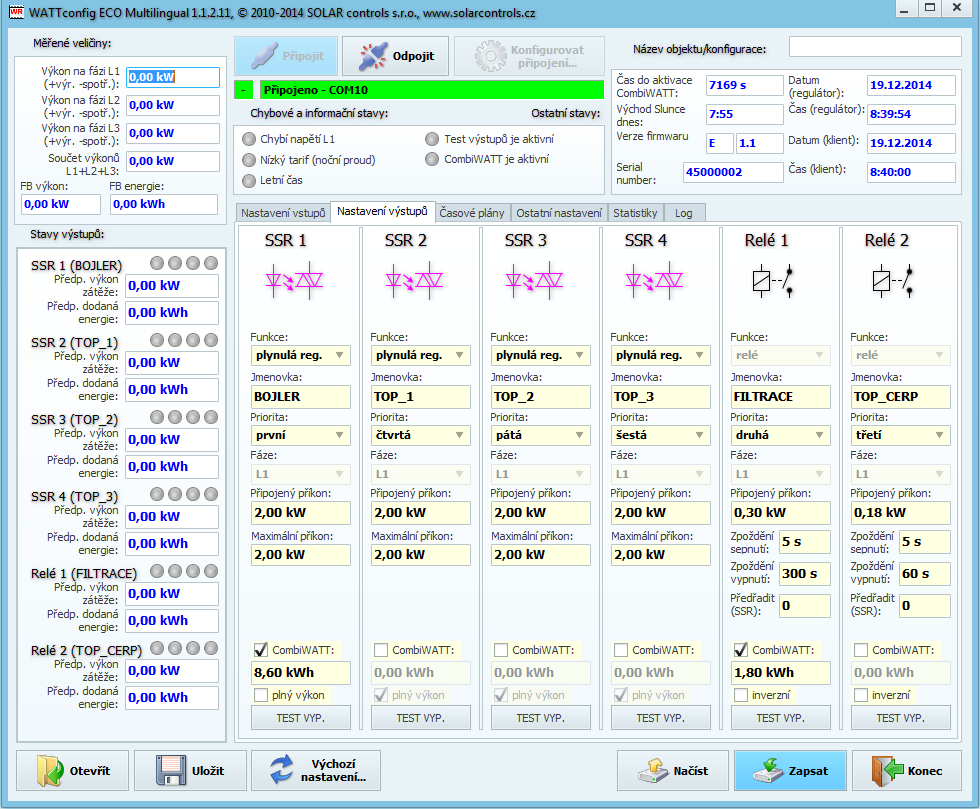This screenshot has width=980, height=809.
Task: Click the Letní čas status indicator
Action: click(249, 181)
